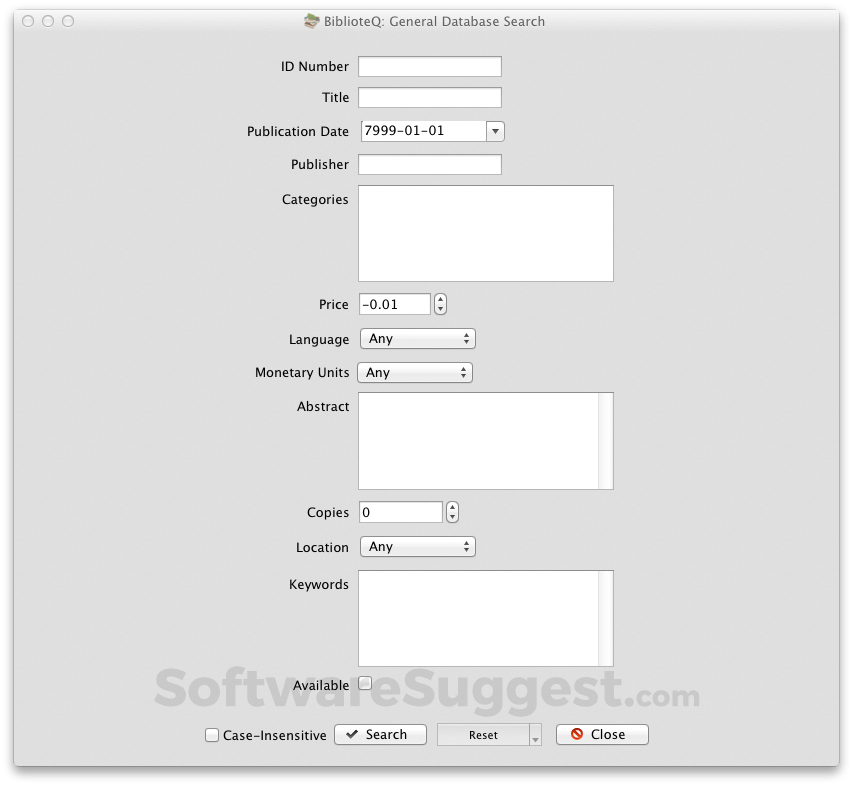Toggle the Available checkbox
This screenshot has width=853, height=786.
click(365, 683)
